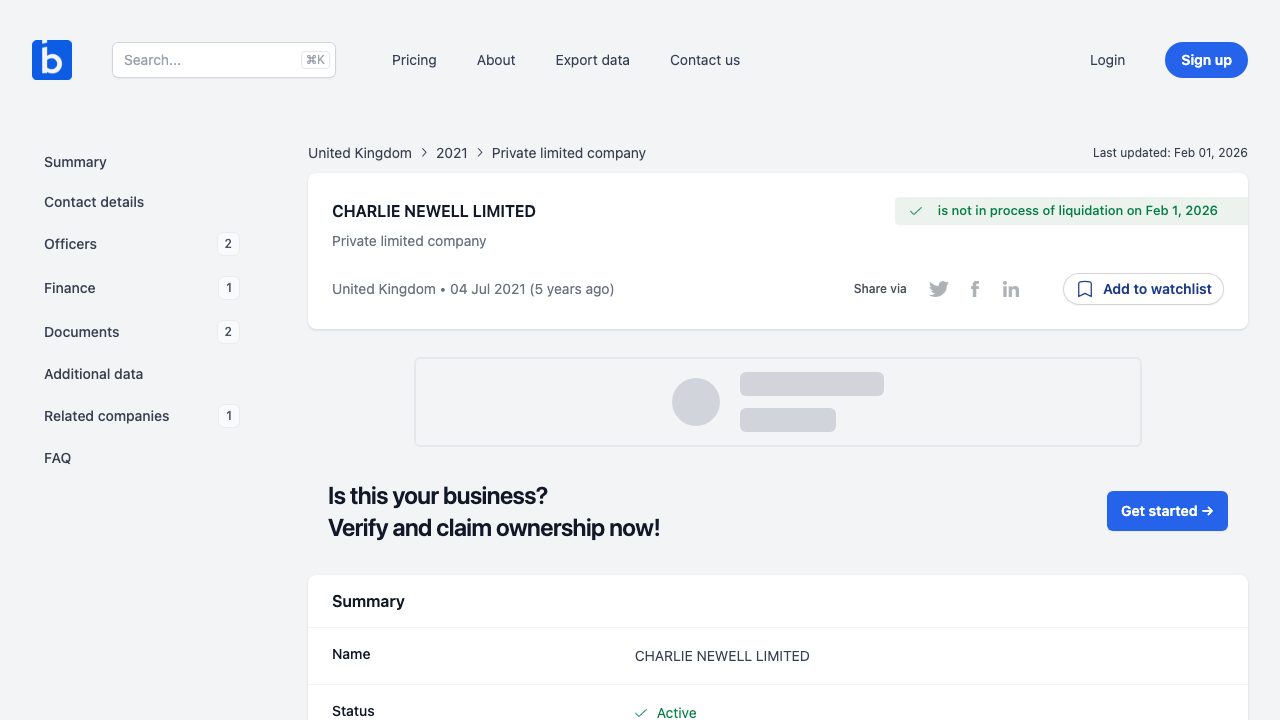Image resolution: width=1280 pixels, height=720 pixels.
Task: Click United Kingdom breadcrumb link
Action: tap(360, 153)
